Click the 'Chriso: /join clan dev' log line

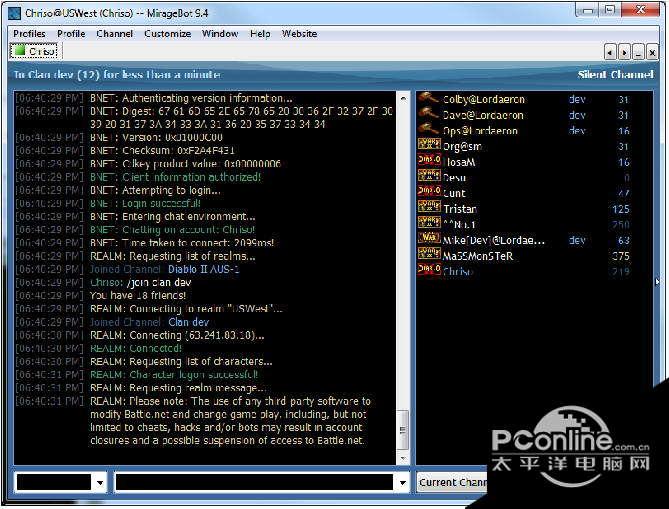click(x=140, y=282)
